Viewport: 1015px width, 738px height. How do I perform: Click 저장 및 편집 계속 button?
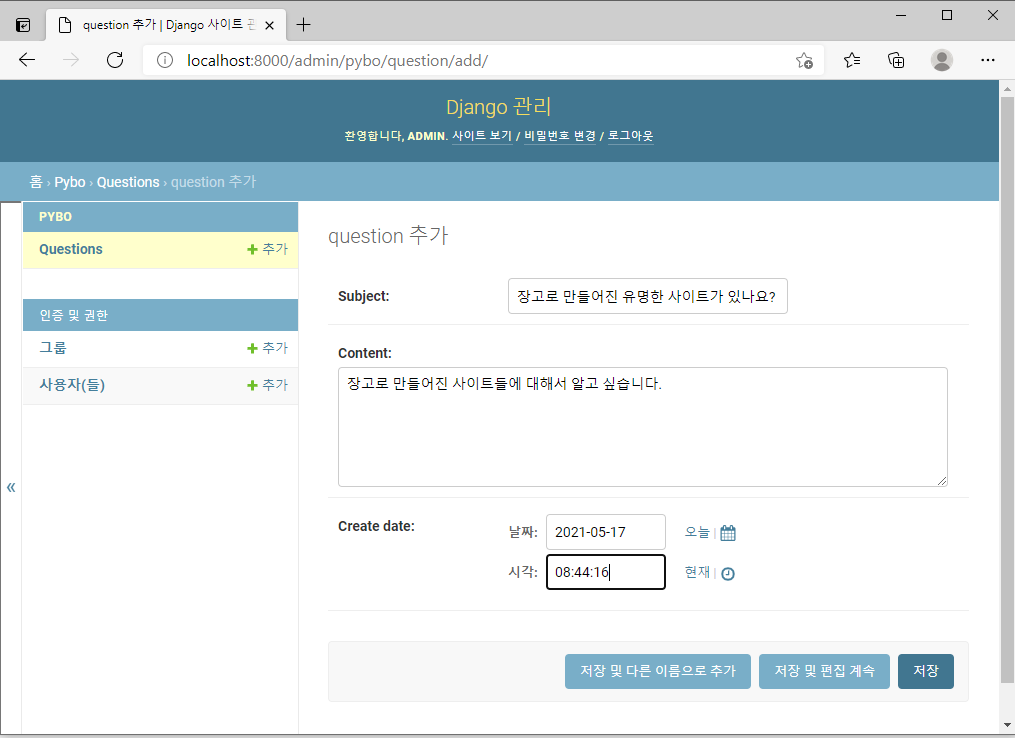(824, 671)
